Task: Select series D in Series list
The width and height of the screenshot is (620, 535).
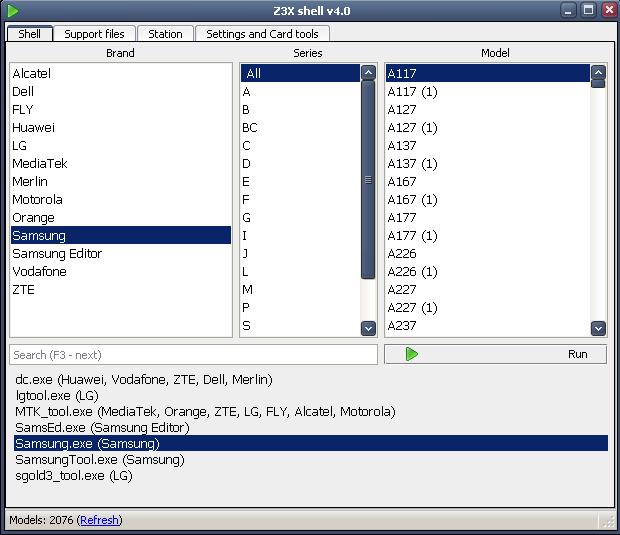Action: (301, 163)
